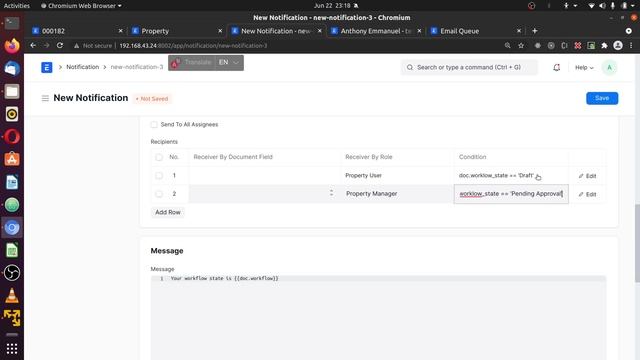Go to the app home logo
Image resolution: width=640 pixels, height=360 pixels.
[x=47, y=67]
